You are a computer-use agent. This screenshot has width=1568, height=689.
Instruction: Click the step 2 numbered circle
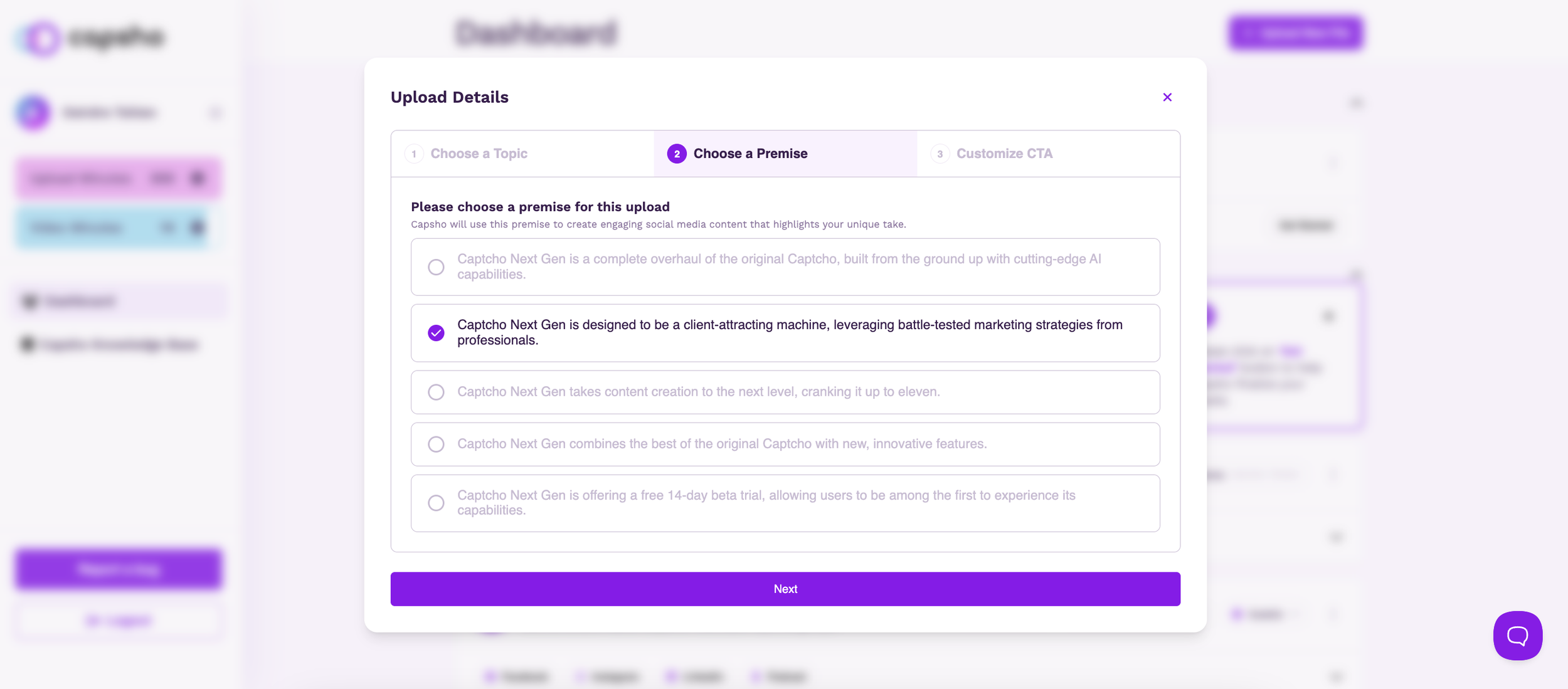[x=677, y=154]
